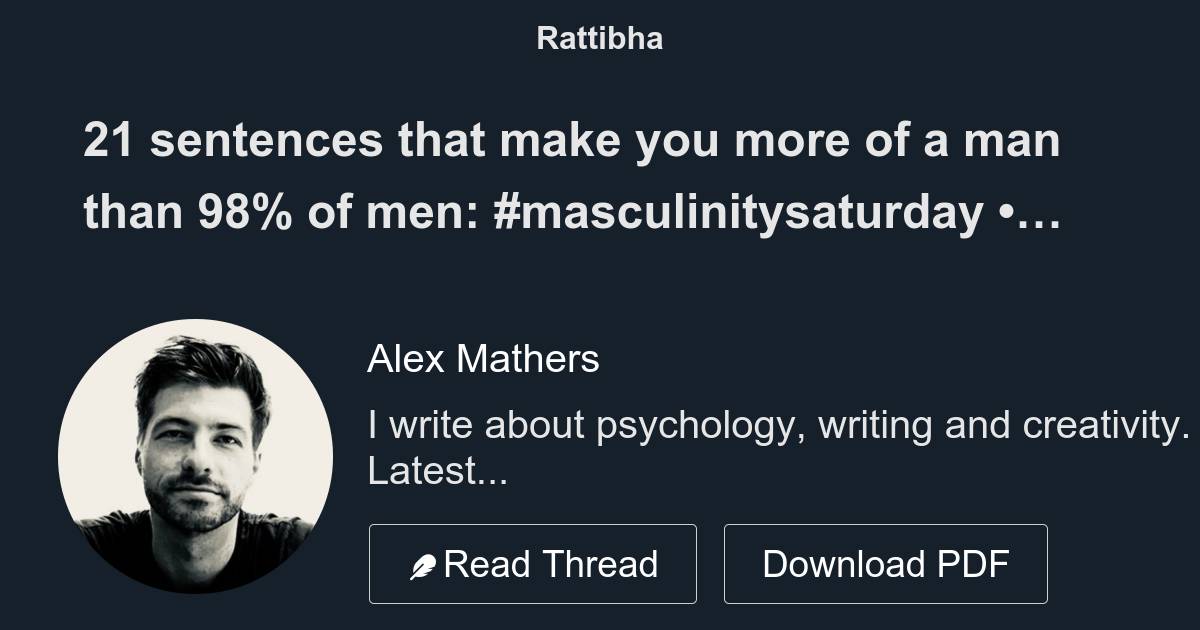The image size is (1200, 630).
Task: Open the author name link Alex Mathers
Action: [x=484, y=359]
